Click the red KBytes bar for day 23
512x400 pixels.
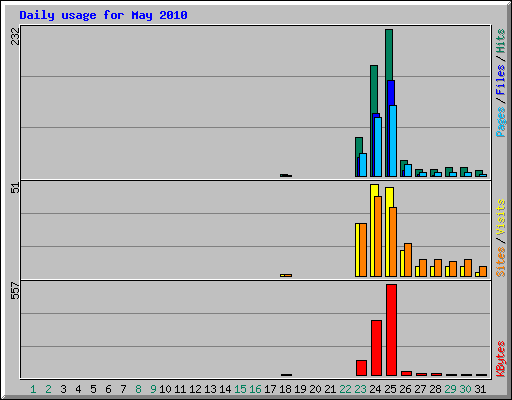click(x=361, y=368)
